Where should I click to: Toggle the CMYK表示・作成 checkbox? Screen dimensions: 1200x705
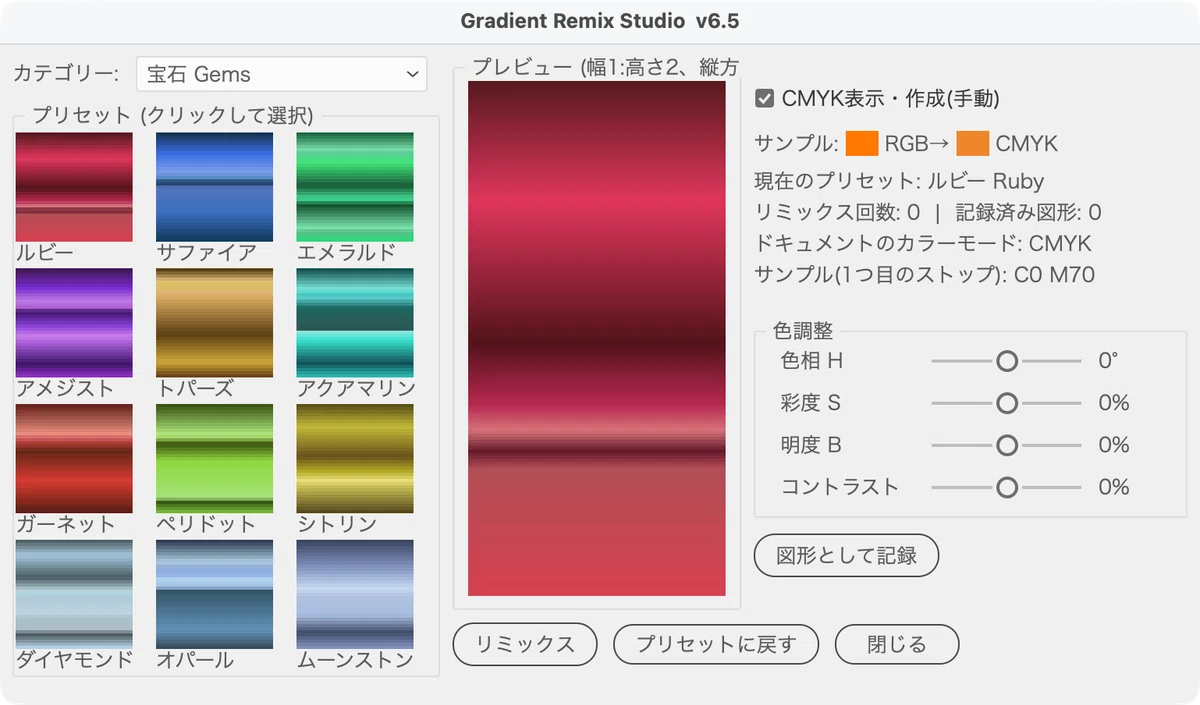[765, 99]
